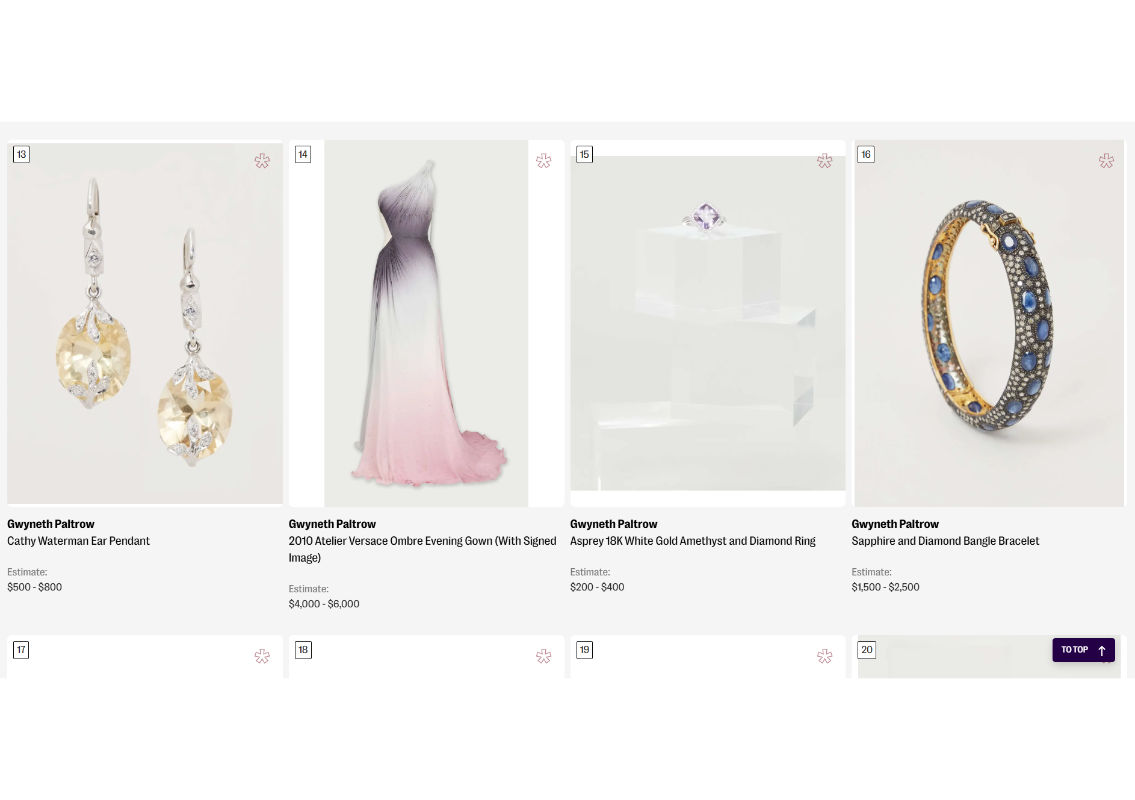Open the sapphire bangle bracelet photo
The width and height of the screenshot is (1135, 800).
(x=989, y=323)
